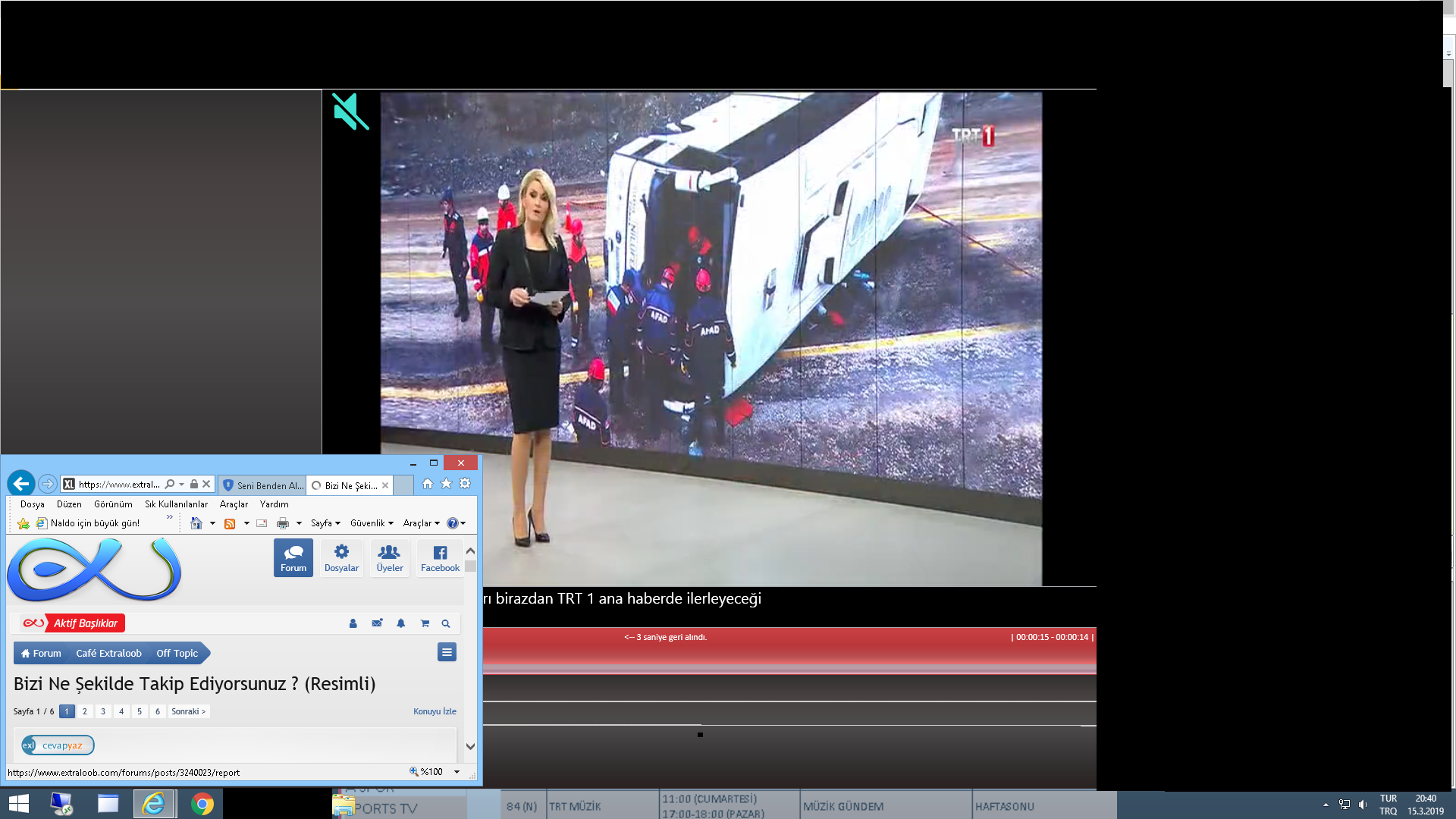Click the Facebook button on the forum
This screenshot has height=819, width=1456.
[440, 558]
